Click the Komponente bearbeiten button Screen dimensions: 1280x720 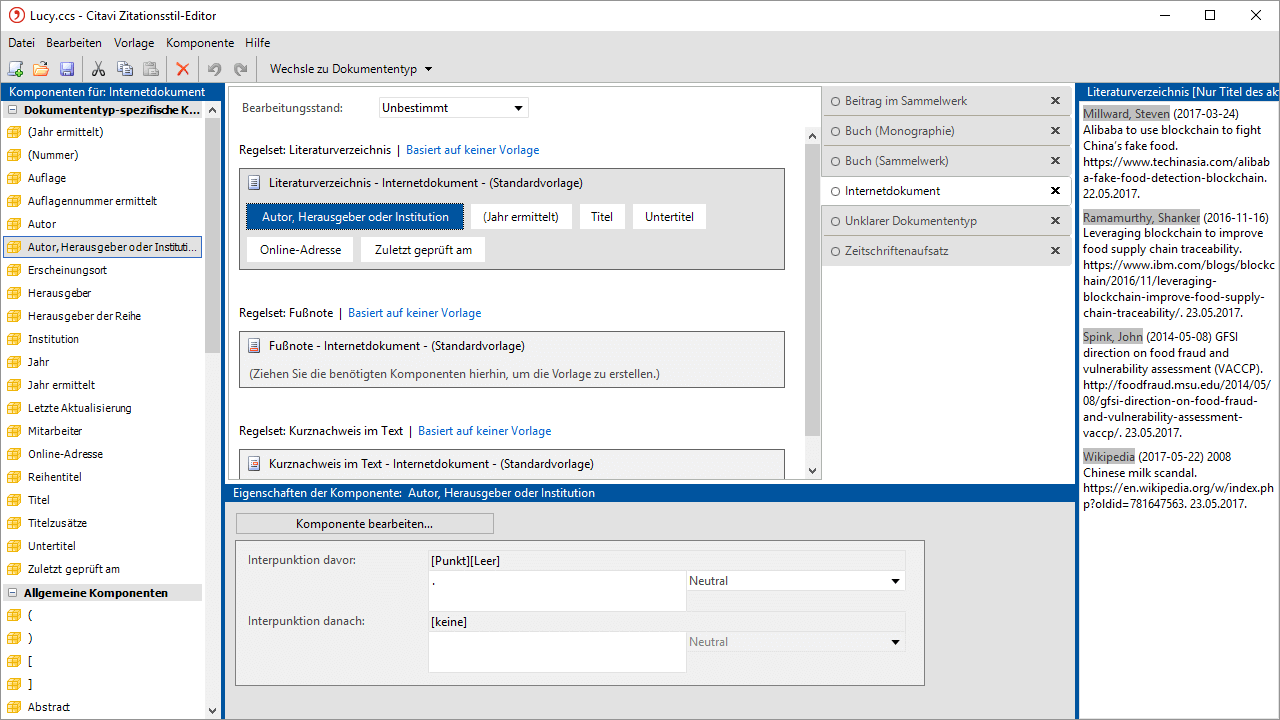click(364, 524)
